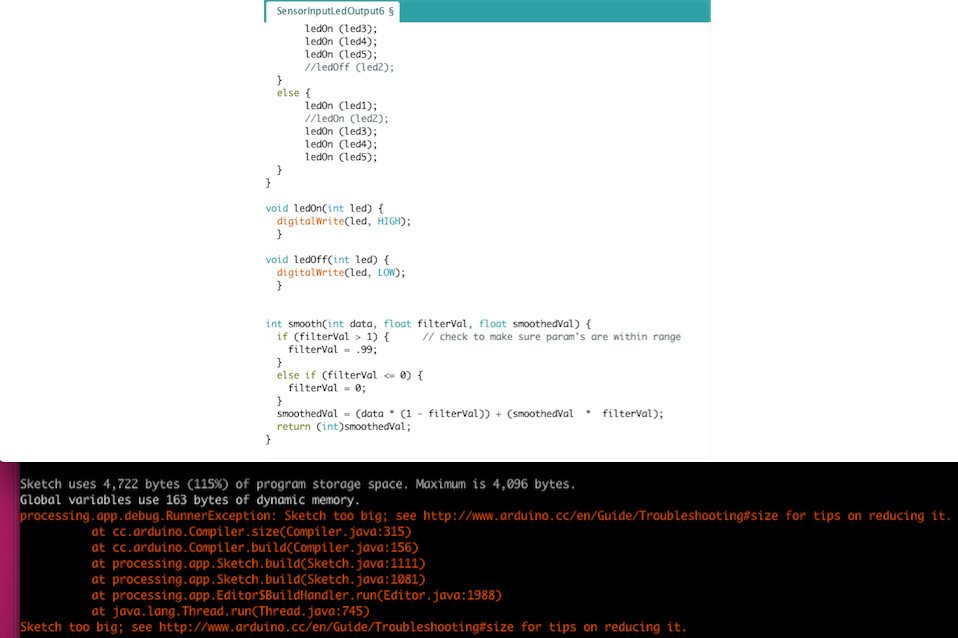The height and width of the screenshot is (638, 958).
Task: Click 'Maximum is 4,096 bytes.' in console
Action: [x=495, y=484]
